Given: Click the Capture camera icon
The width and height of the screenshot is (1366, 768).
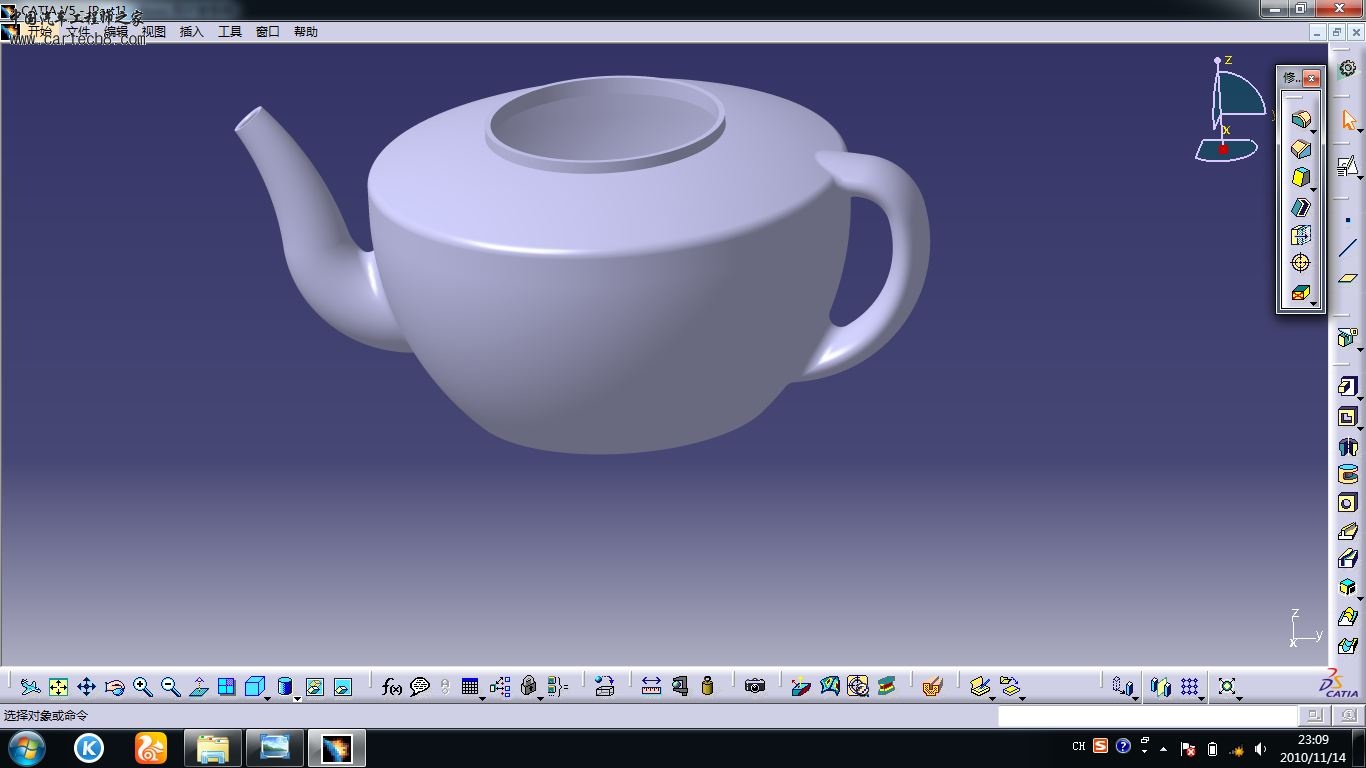Looking at the screenshot, I should click(x=755, y=686).
